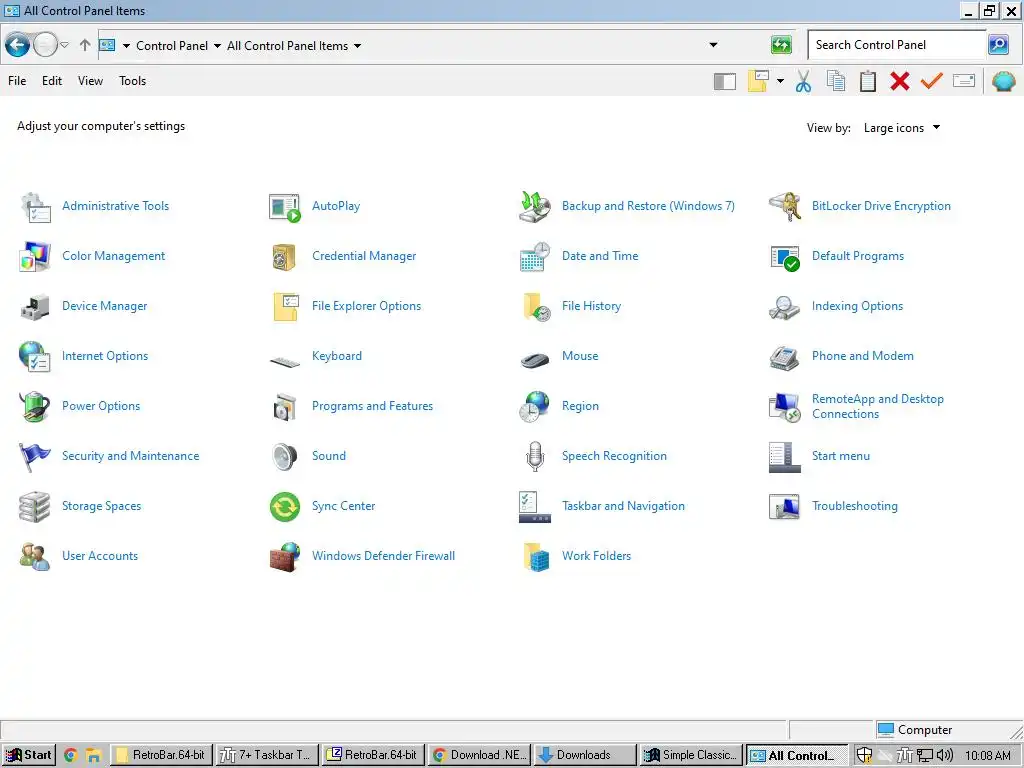The image size is (1024, 768).
Task: Expand the Control Panel breadcrumb arrow
Action: (x=217, y=46)
